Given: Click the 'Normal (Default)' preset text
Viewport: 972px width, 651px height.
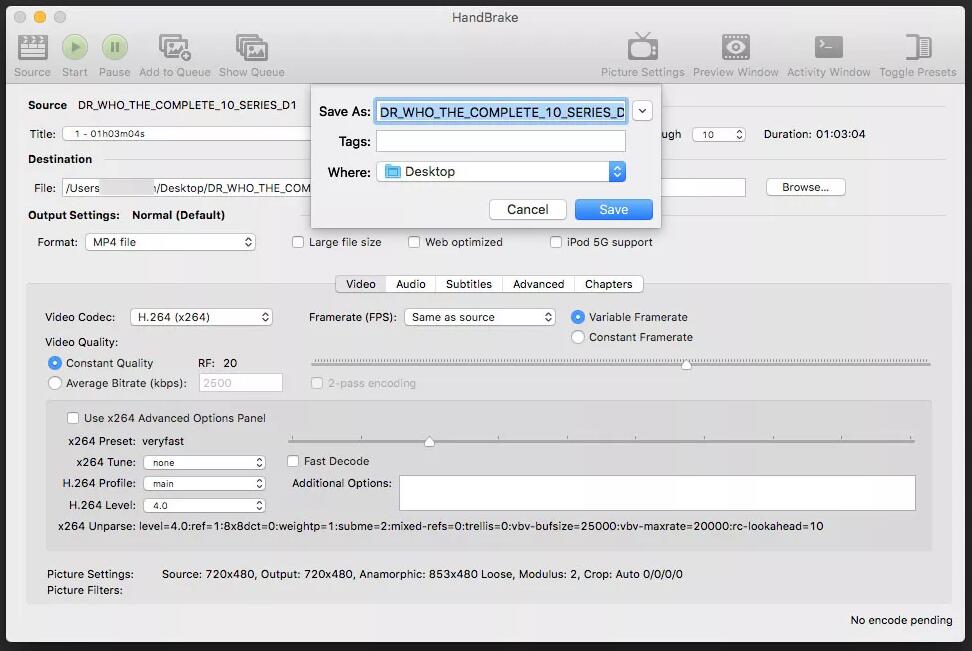Looking at the screenshot, I should pos(179,215).
